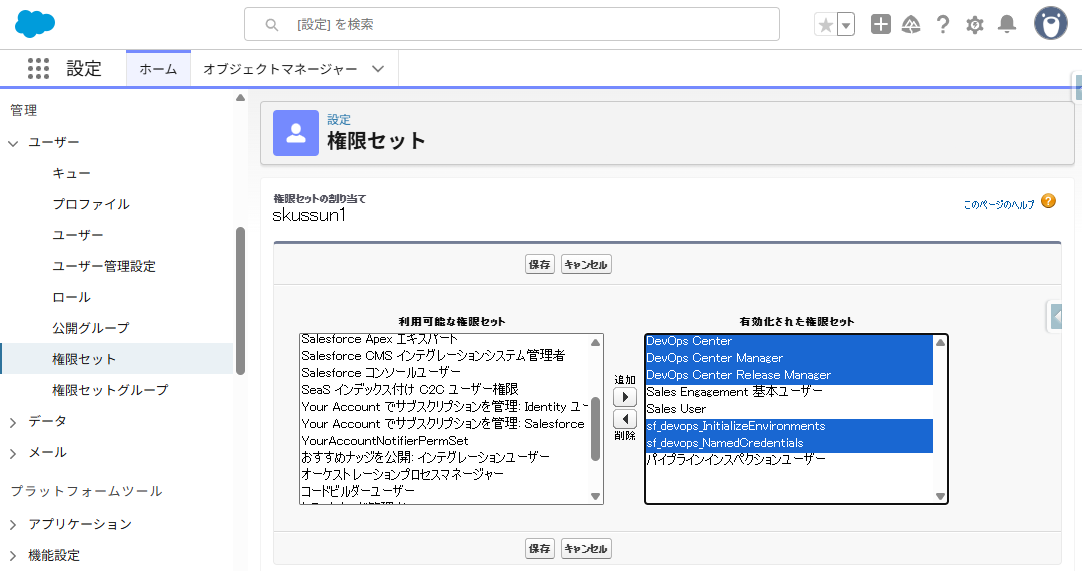This screenshot has width=1082, height=571.
Task: Switch to the ホーム tab
Action: click(158, 69)
